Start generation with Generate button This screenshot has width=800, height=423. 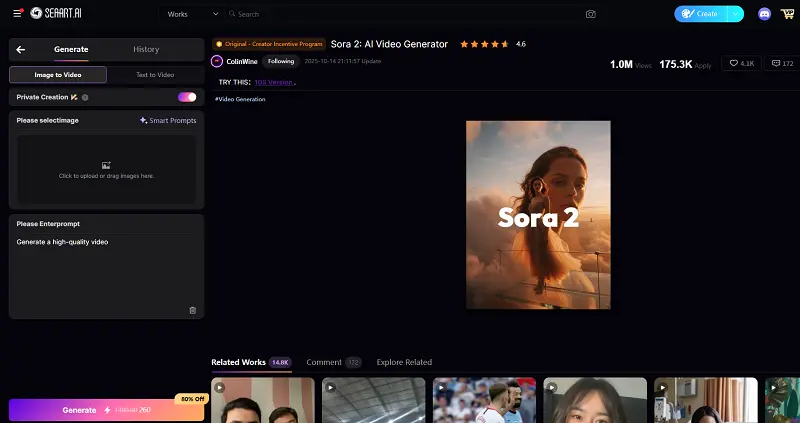[x=106, y=410]
